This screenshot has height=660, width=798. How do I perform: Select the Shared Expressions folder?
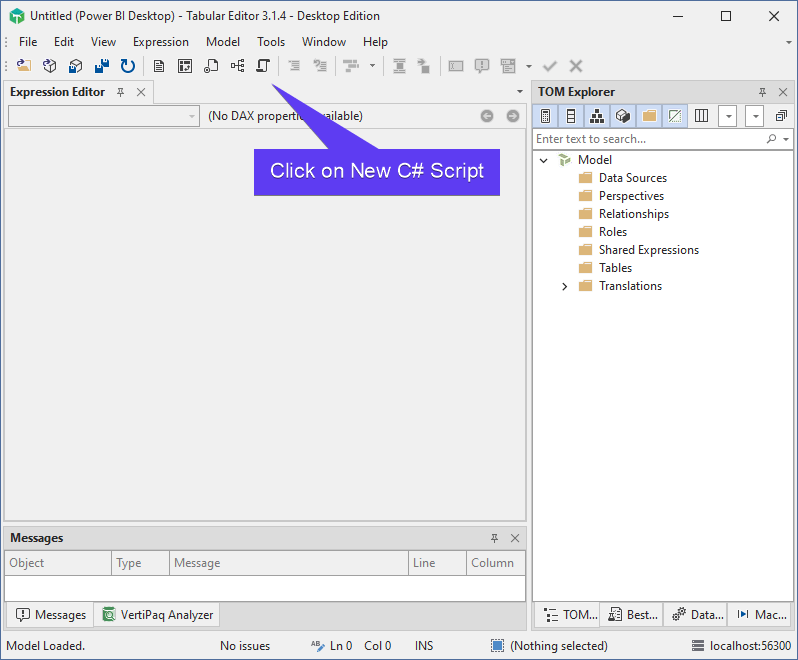(649, 250)
